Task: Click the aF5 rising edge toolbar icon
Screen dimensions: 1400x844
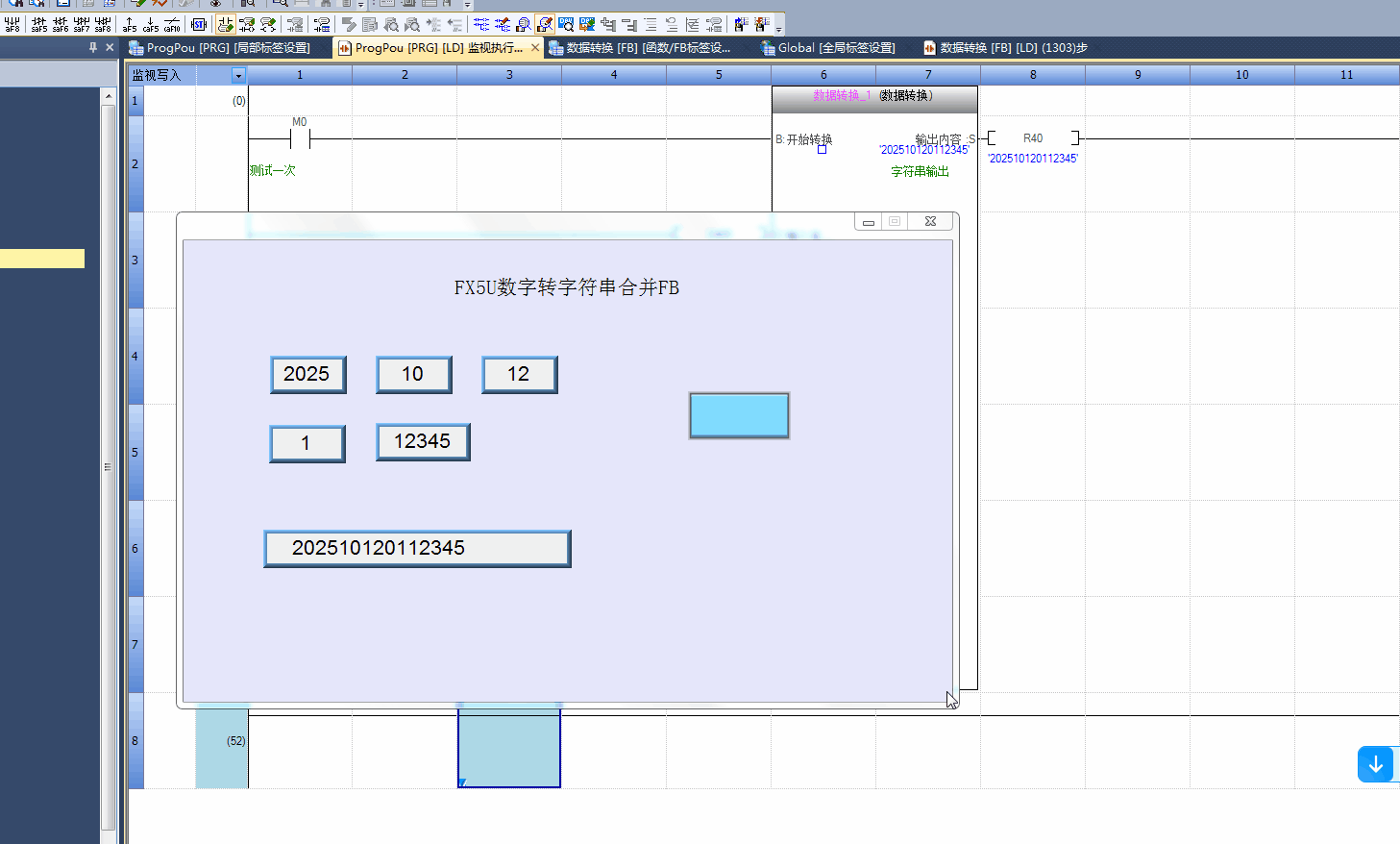Action: 130,24
